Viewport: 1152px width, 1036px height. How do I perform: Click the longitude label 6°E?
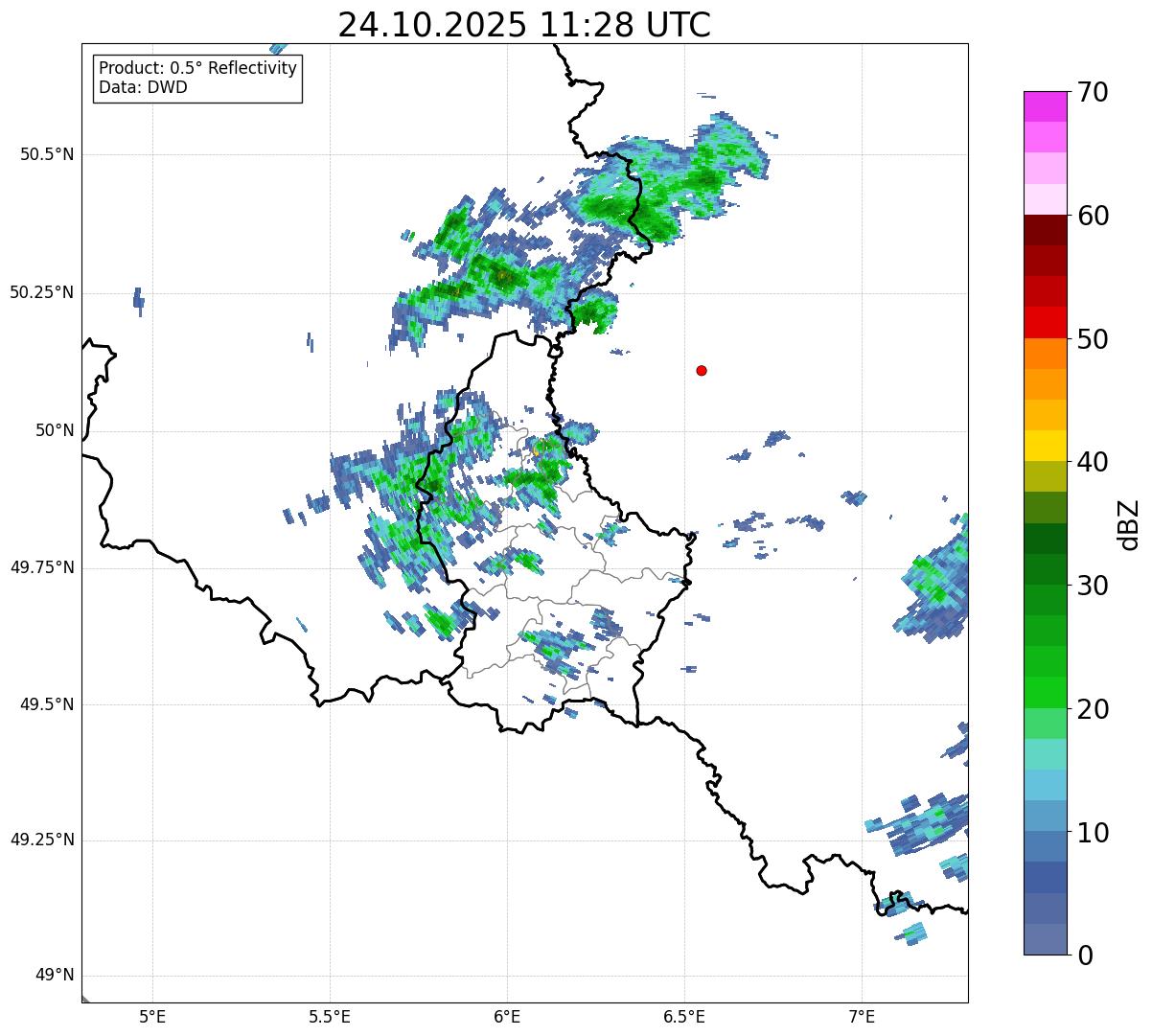[x=507, y=1016]
